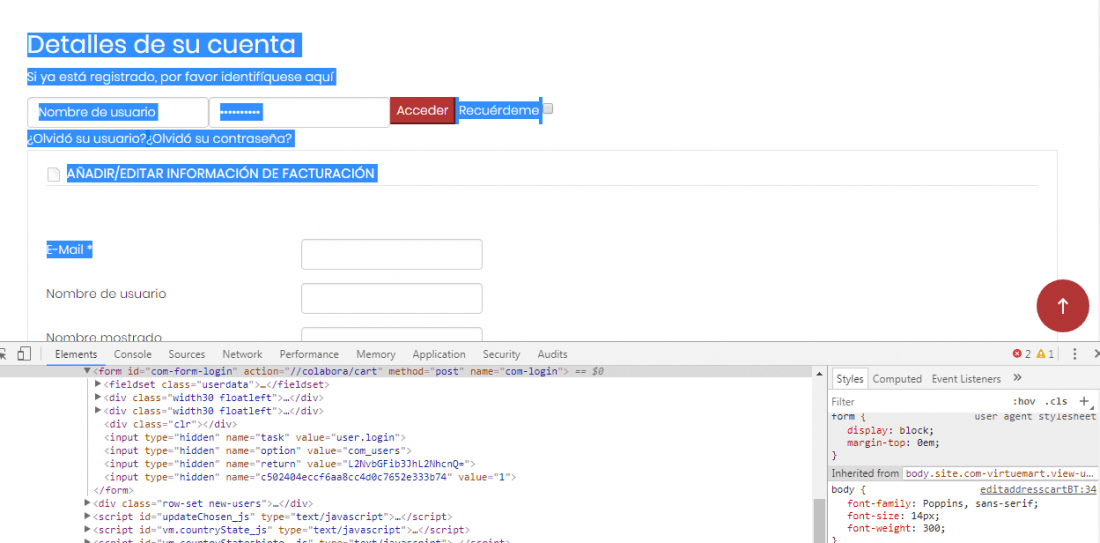
Task: Select the Event Listeners sidebar tab
Action: click(x=966, y=379)
